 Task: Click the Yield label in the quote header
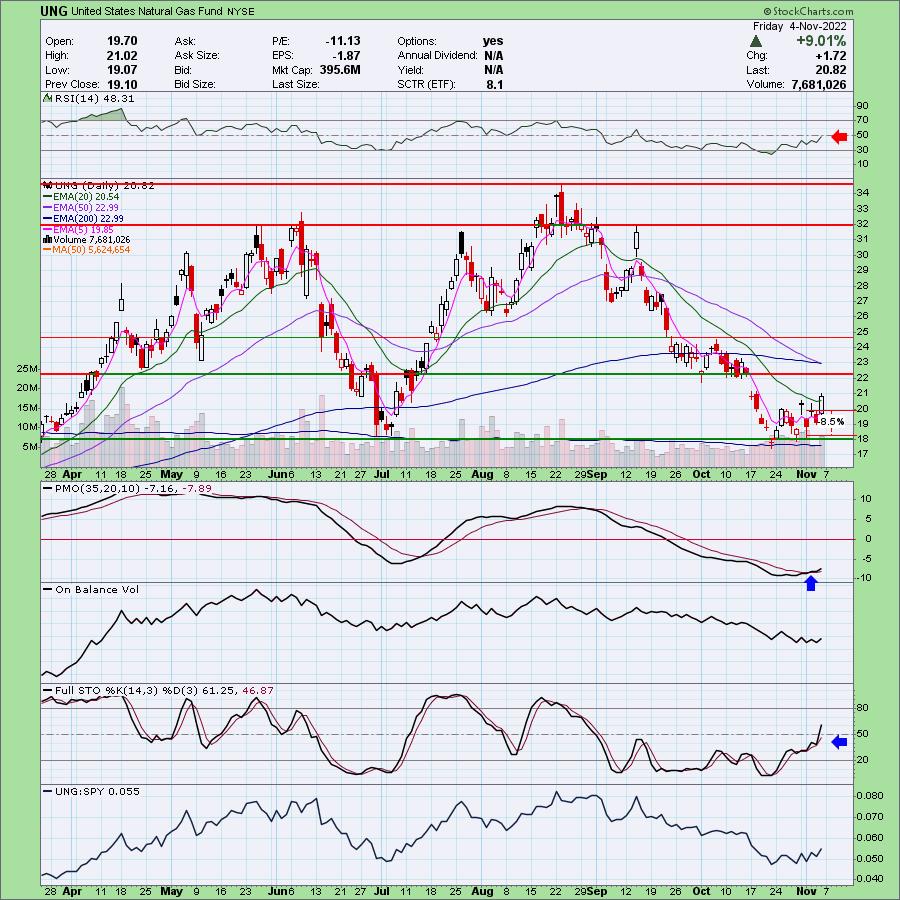pyautogui.click(x=410, y=70)
